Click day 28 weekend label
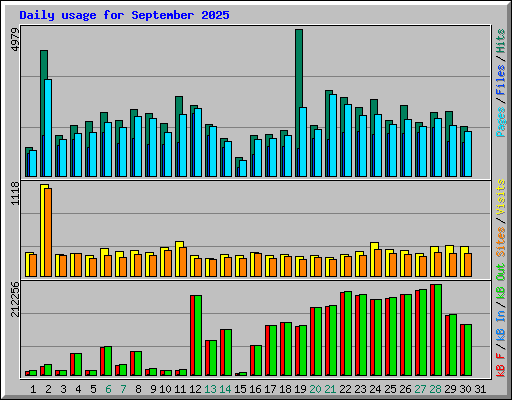The width and height of the screenshot is (512, 400). 435,389
